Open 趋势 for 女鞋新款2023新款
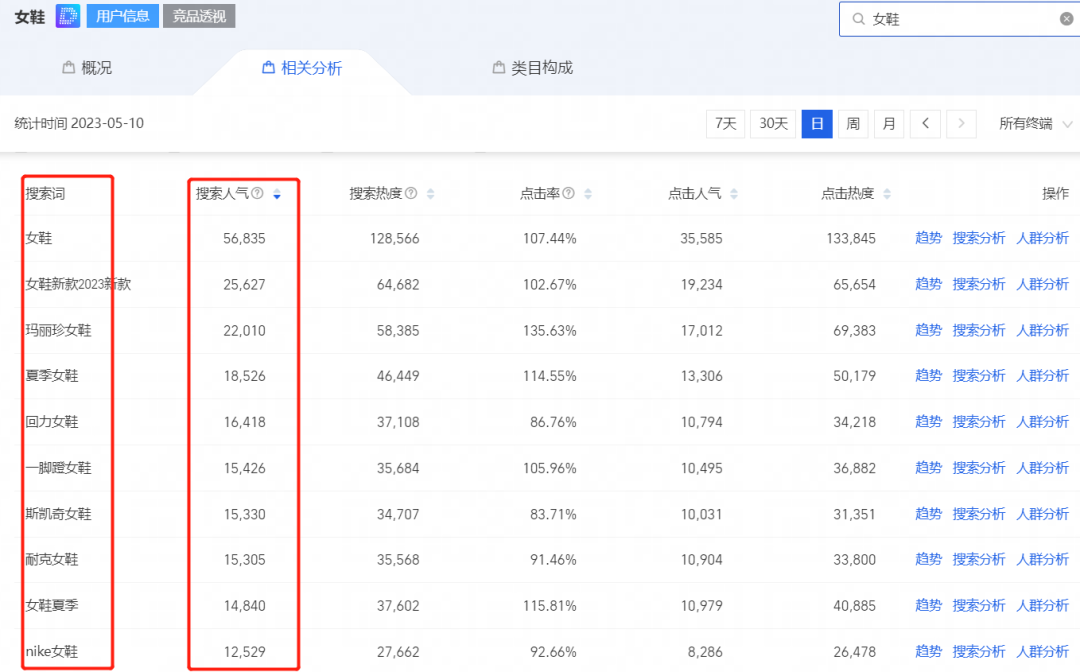Screen dimensions: 1080x672 928,284
